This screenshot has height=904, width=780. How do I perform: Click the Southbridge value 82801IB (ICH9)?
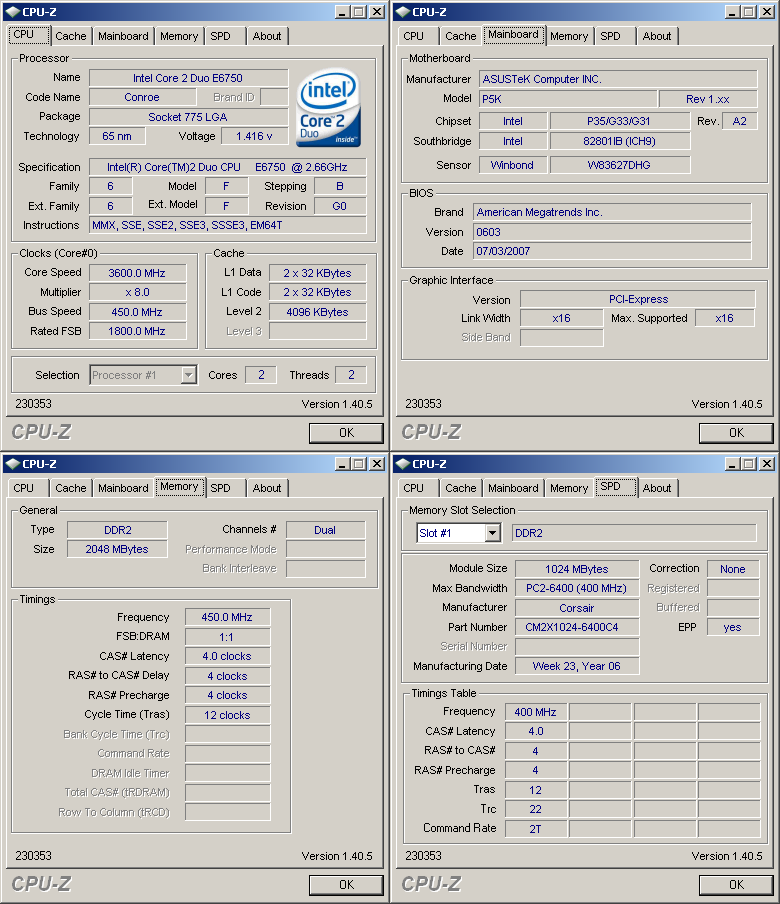coord(620,141)
